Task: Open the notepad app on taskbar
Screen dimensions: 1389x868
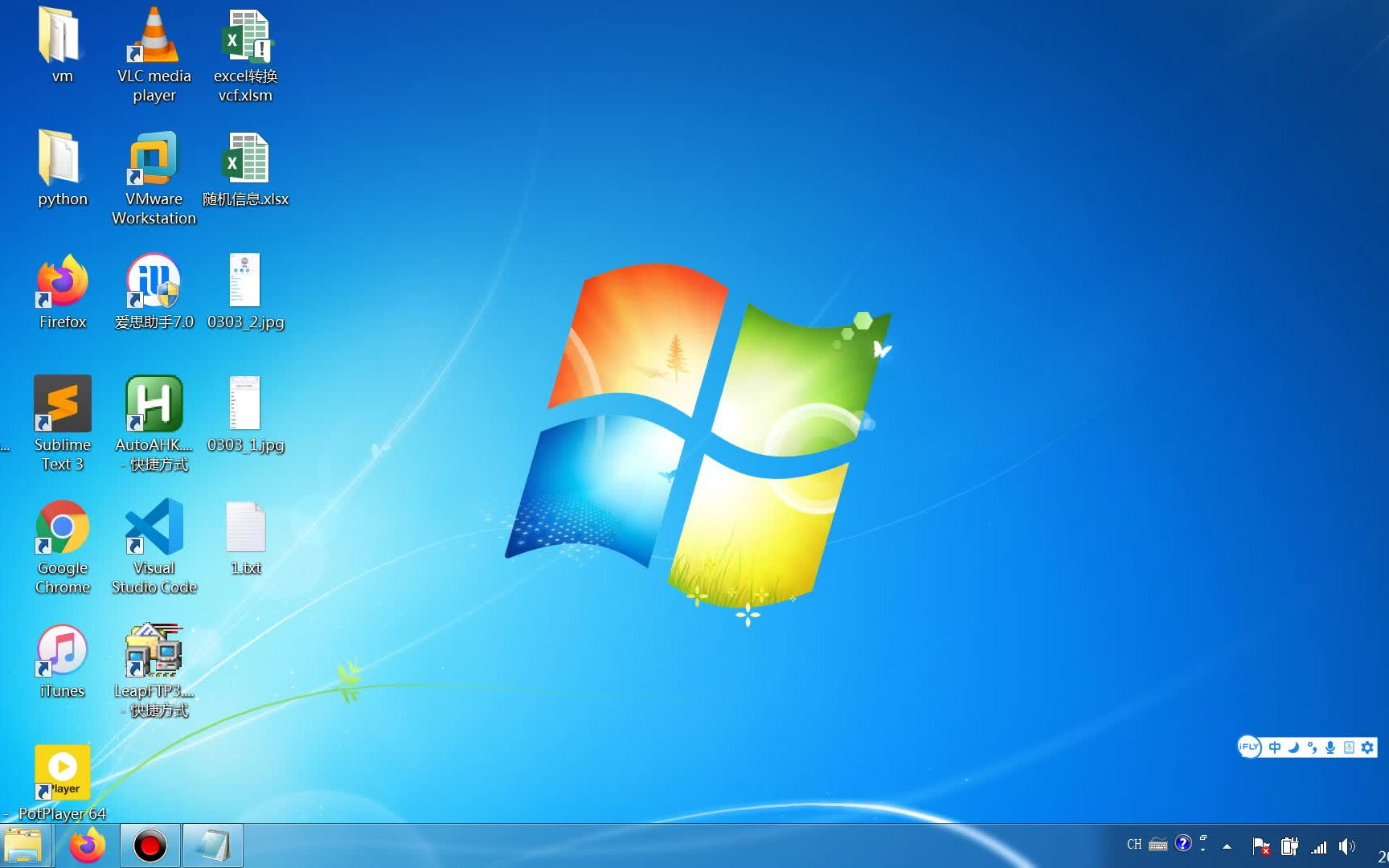Action: click(213, 845)
